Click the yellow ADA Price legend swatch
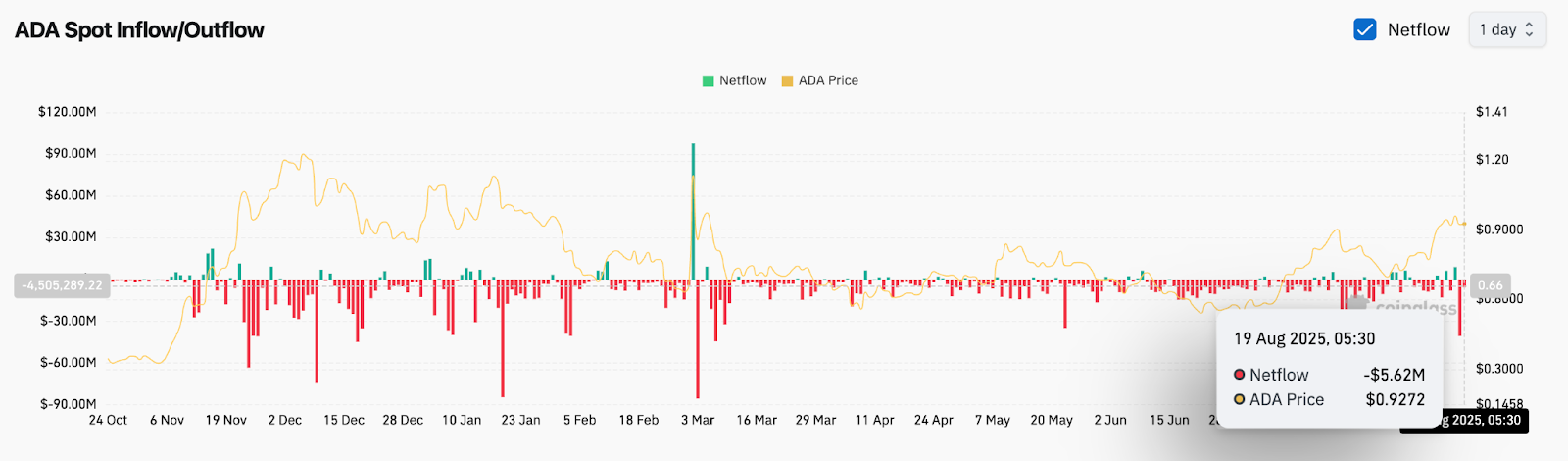The width and height of the screenshot is (1568, 461). pos(787,81)
